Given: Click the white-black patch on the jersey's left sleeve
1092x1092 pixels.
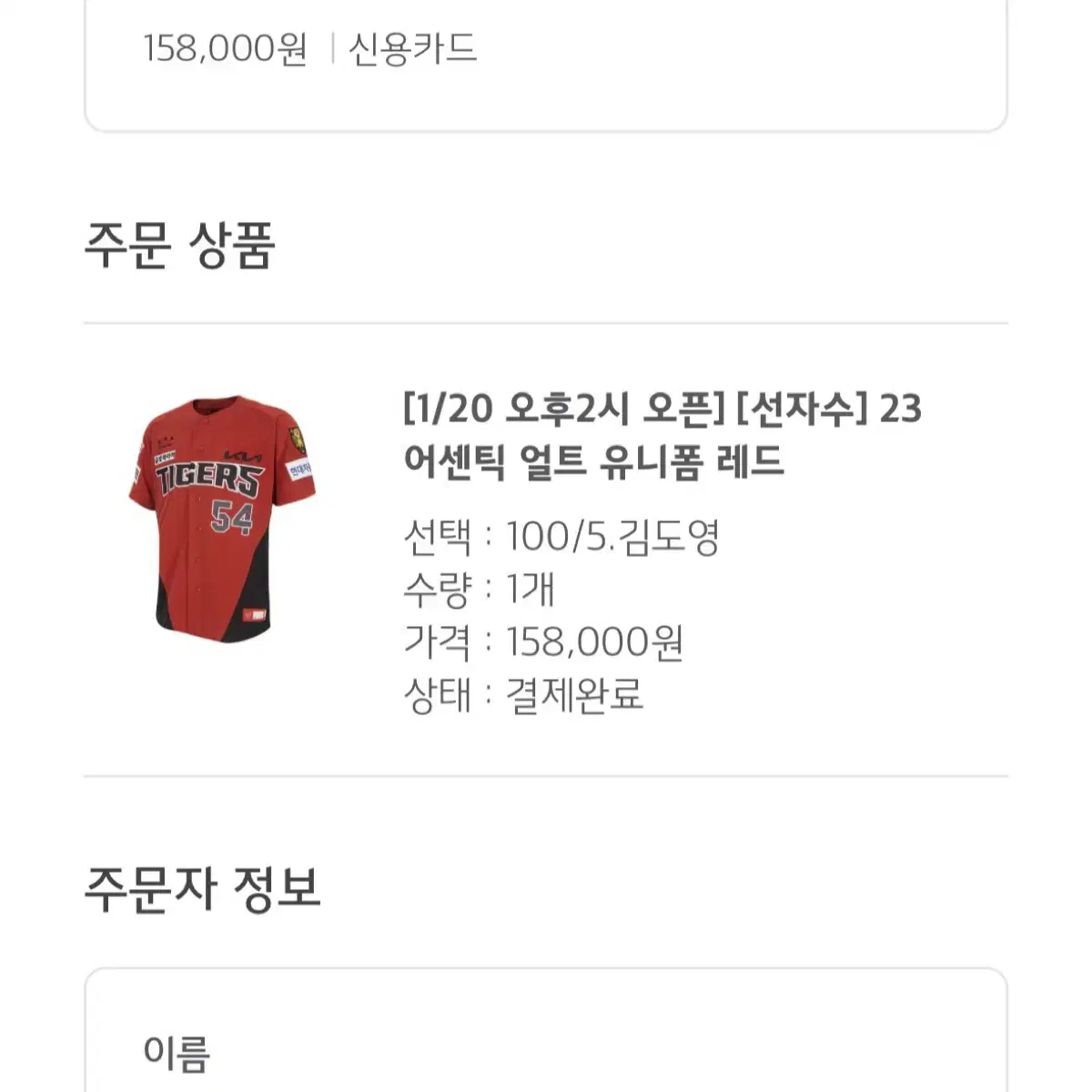Looking at the screenshot, I should [x=136, y=470].
